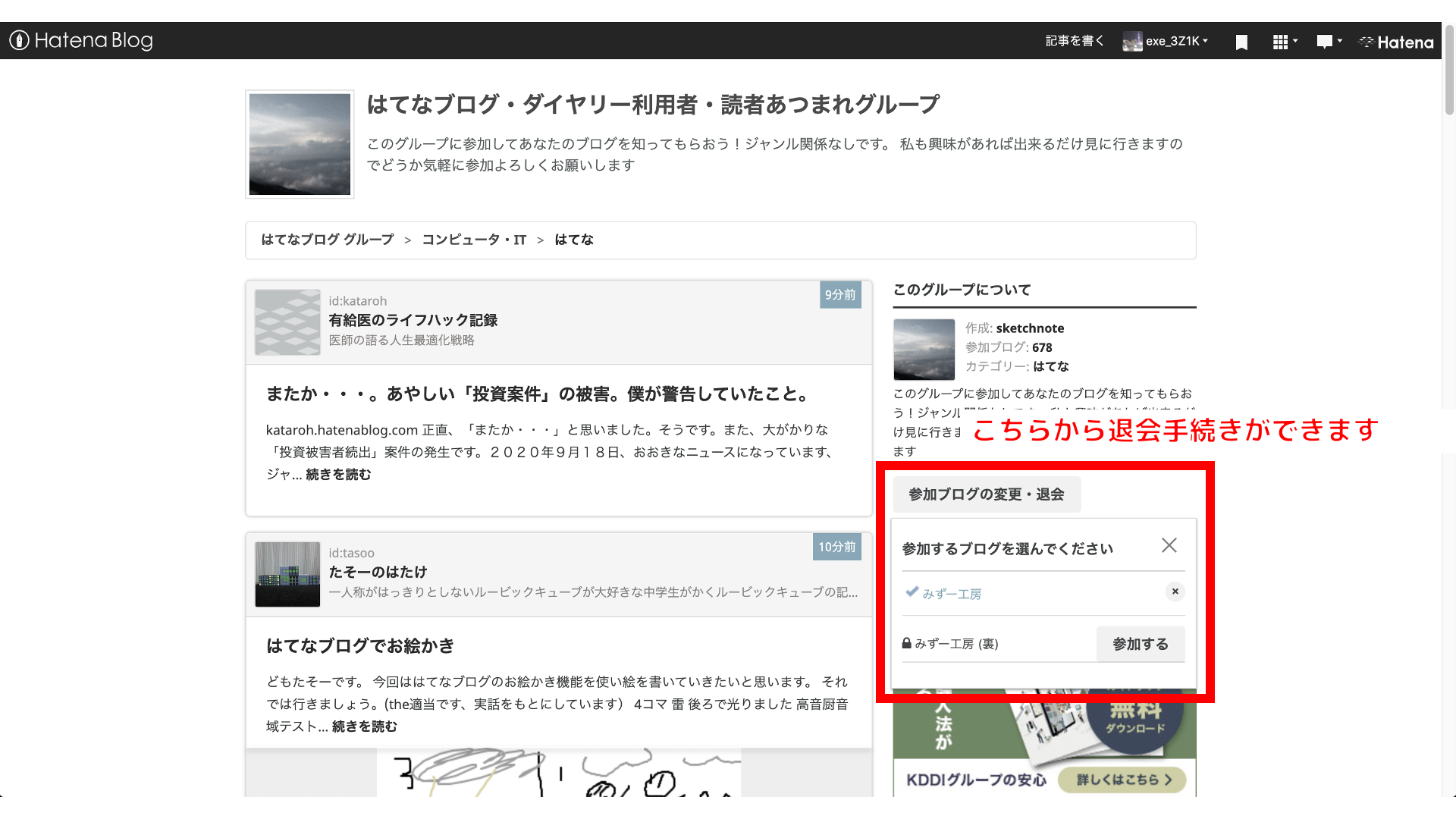Open the article はてなブログでお絵かき
This screenshot has width=1456, height=819.
[360, 646]
